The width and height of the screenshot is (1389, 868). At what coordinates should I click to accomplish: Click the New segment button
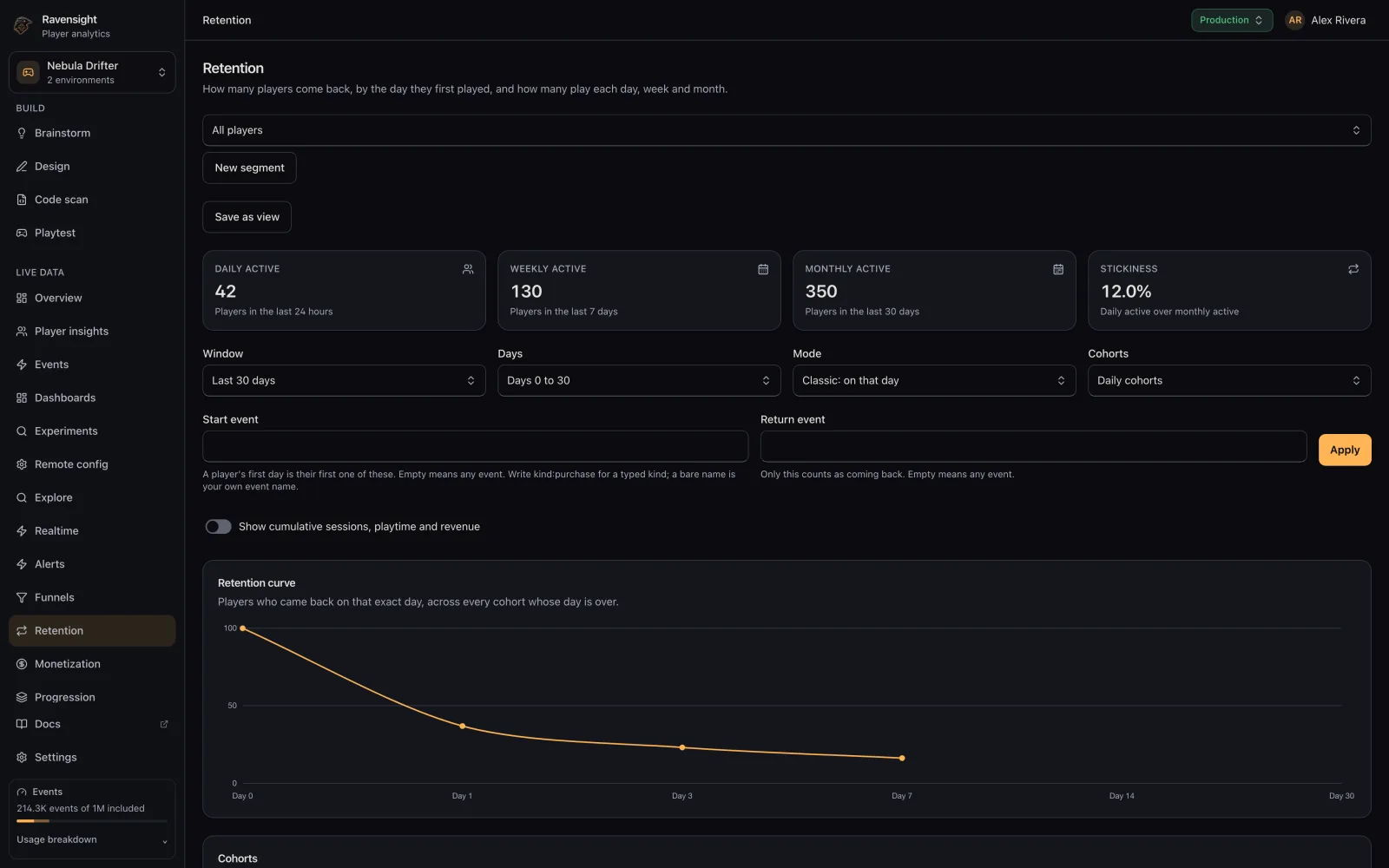coord(249,168)
